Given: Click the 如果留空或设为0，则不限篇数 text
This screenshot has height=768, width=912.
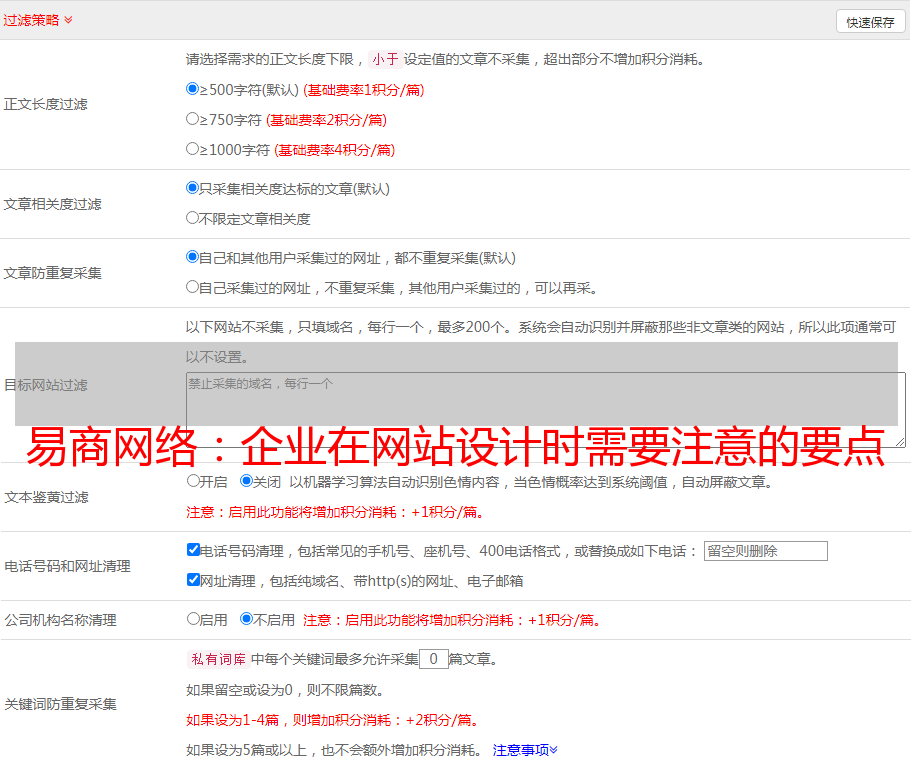Looking at the screenshot, I should point(285,690).
